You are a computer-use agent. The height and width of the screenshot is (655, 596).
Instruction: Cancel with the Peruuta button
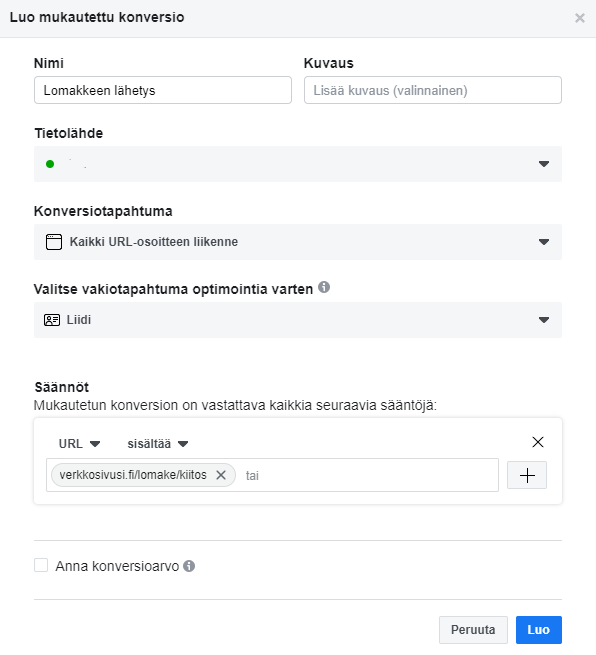point(473,630)
